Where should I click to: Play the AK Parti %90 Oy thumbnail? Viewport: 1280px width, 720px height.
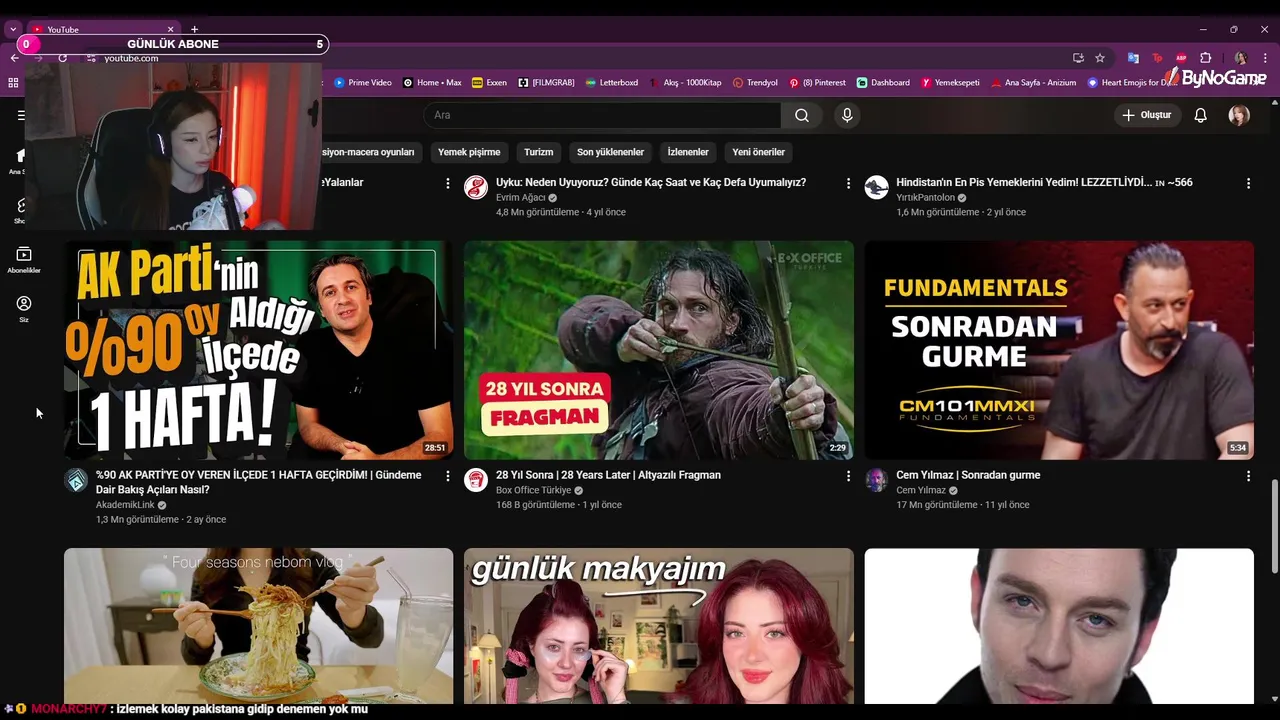pyautogui.click(x=258, y=350)
